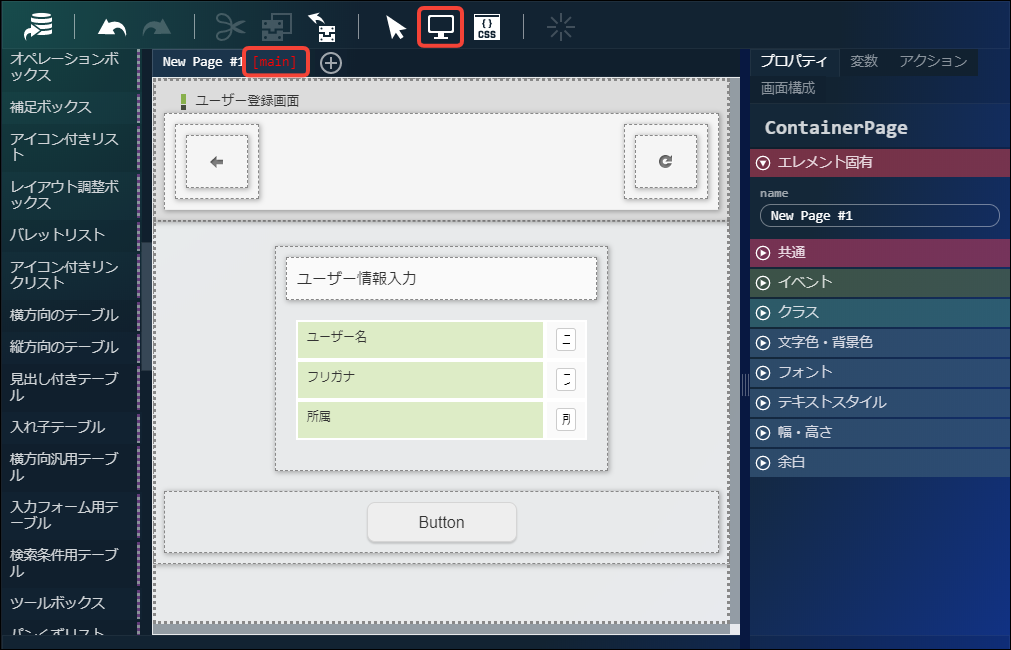Click the panel splitter handle beside properties
1011x650 pixels.
coord(745,384)
